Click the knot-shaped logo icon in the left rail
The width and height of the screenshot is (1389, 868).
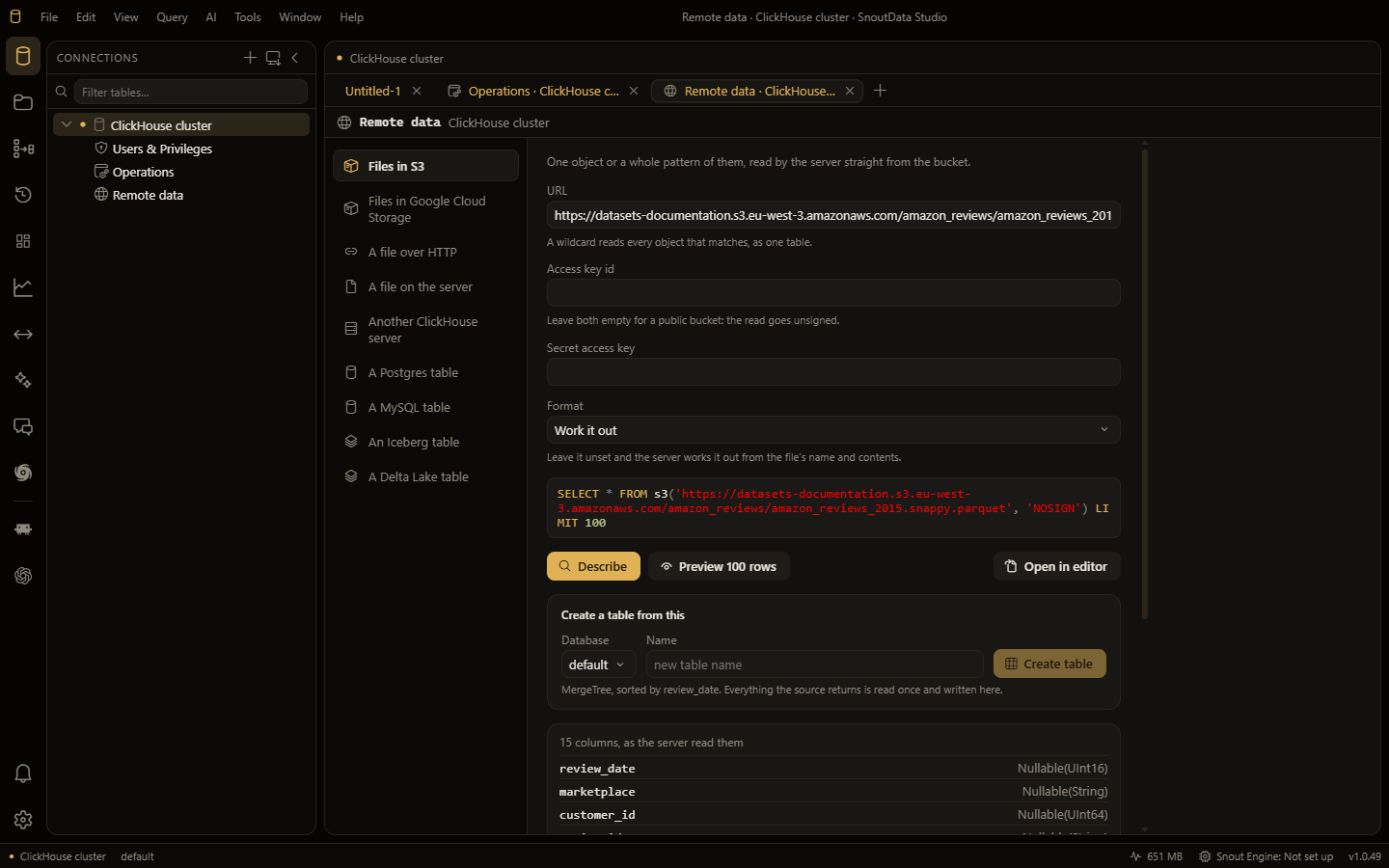[x=23, y=576]
